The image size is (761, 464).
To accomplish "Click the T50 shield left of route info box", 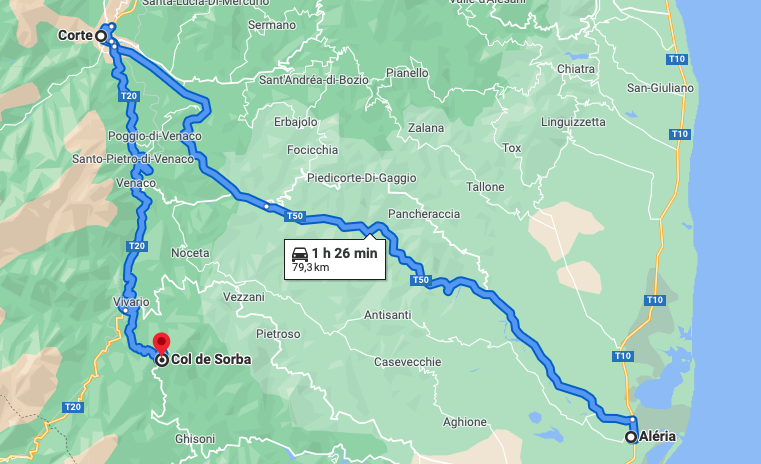I will click(x=295, y=216).
